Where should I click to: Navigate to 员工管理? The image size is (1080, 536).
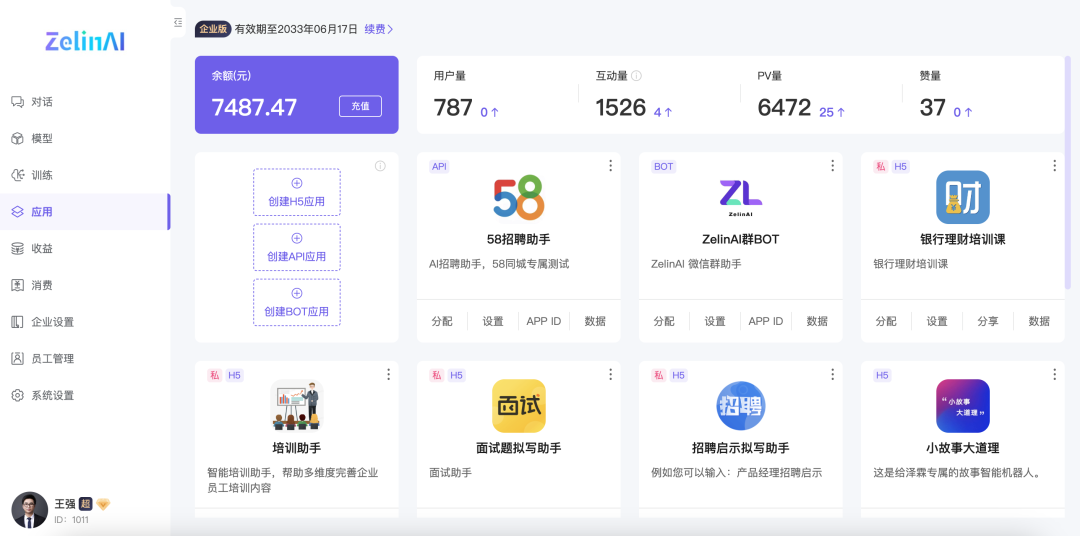pyautogui.click(x=85, y=358)
